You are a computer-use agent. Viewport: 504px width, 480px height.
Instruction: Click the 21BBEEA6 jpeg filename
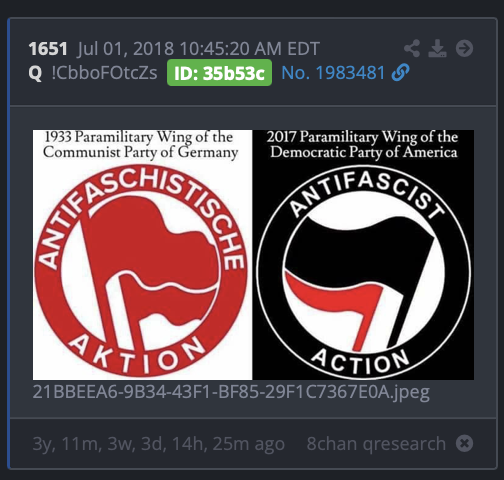tap(231, 392)
